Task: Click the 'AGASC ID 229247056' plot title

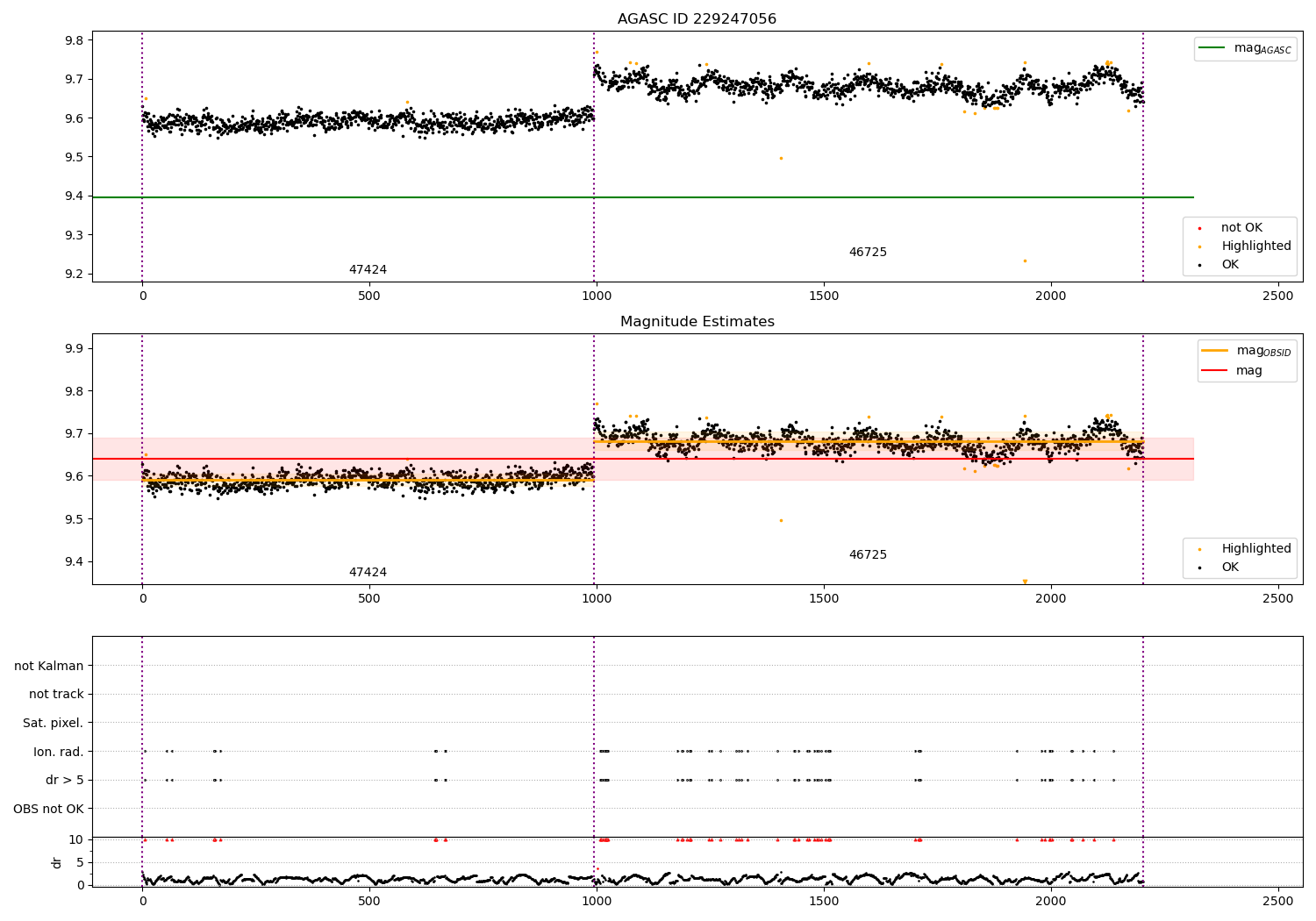Action: click(x=697, y=19)
